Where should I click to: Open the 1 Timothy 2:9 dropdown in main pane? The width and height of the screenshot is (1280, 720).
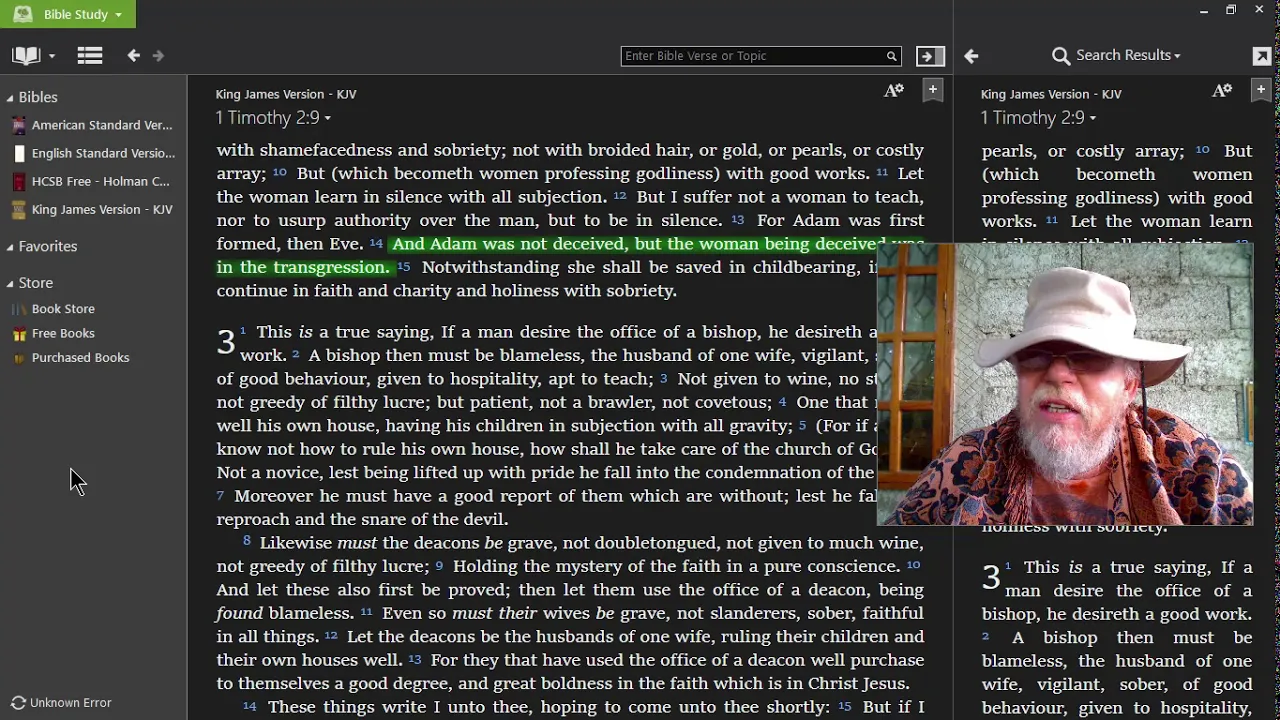273,118
